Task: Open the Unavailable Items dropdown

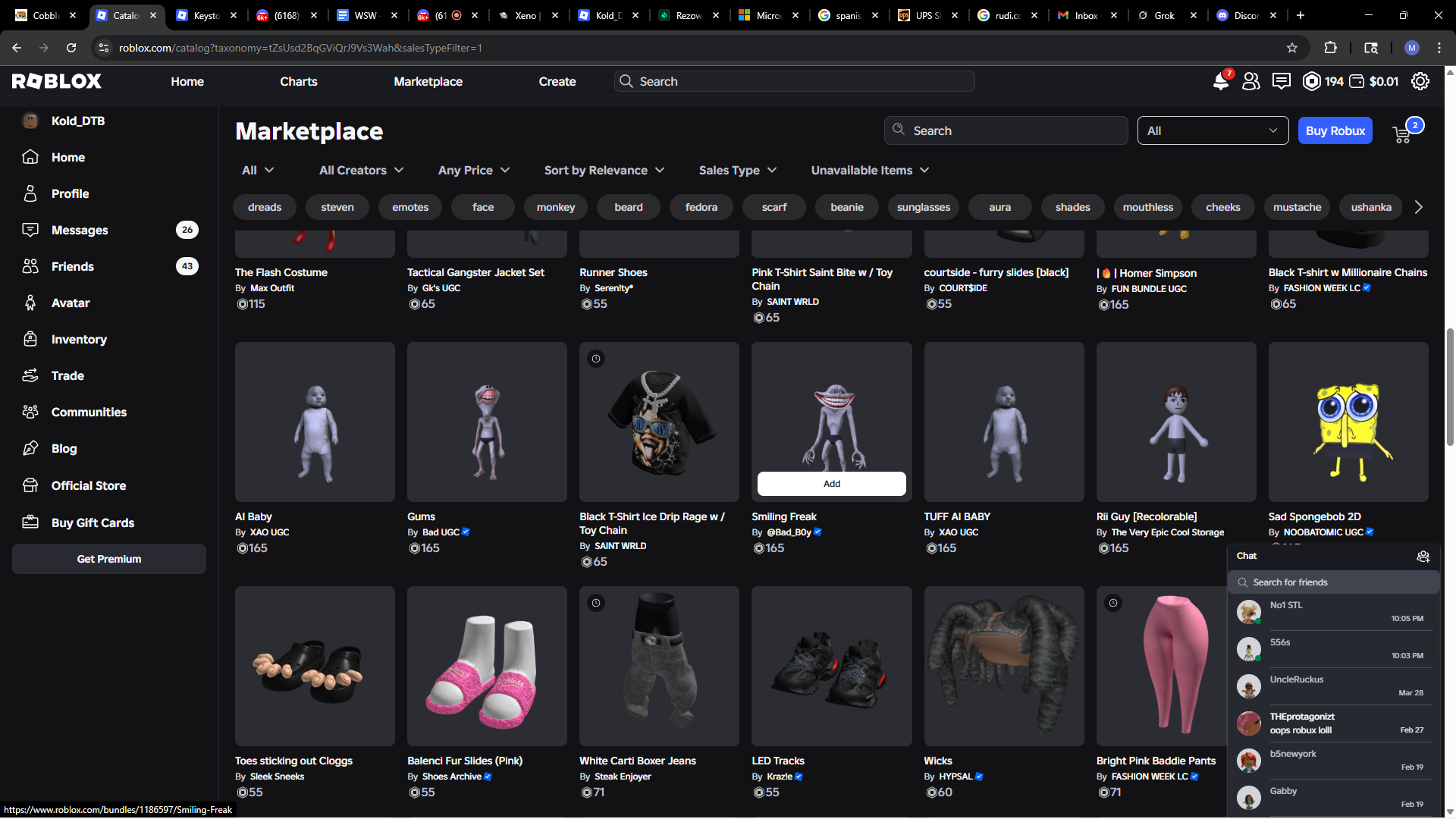Action: pos(870,171)
